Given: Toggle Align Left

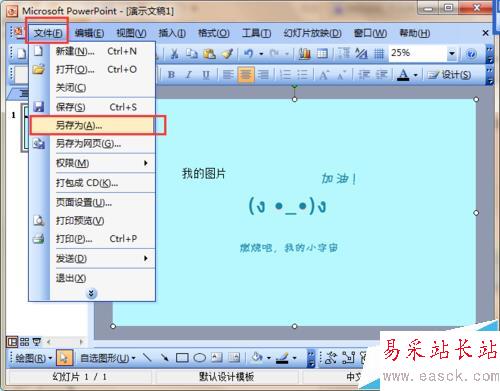Looking at the screenshot, I should (x=228, y=75).
